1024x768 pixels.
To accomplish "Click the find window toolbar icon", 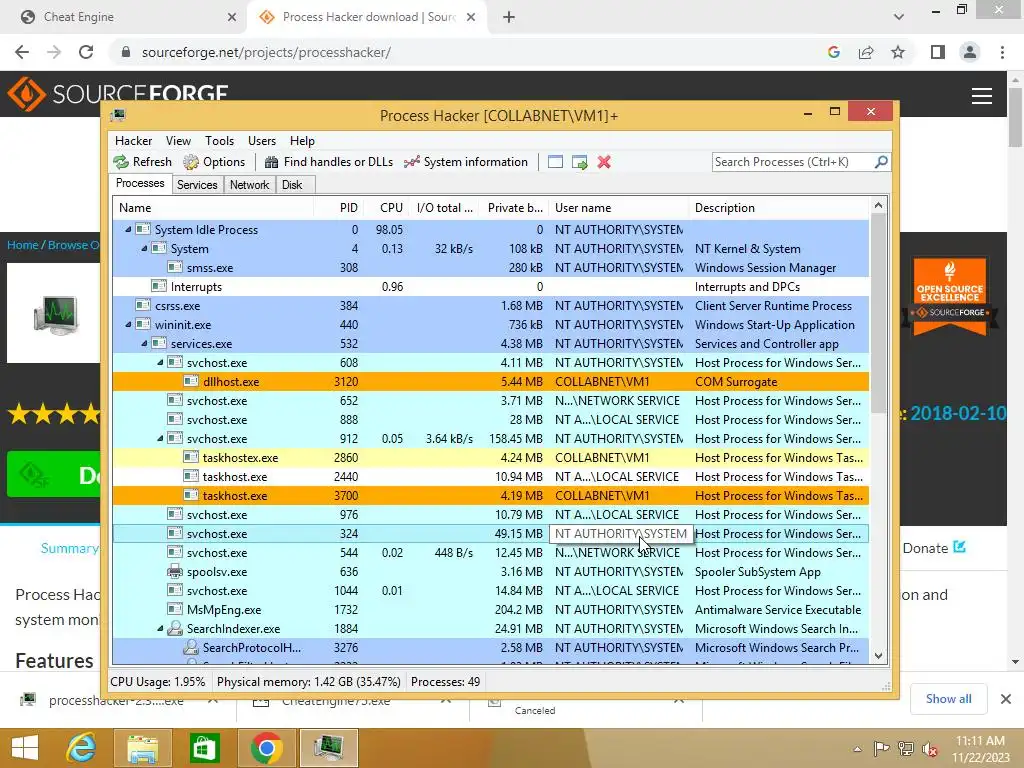I will point(555,162).
